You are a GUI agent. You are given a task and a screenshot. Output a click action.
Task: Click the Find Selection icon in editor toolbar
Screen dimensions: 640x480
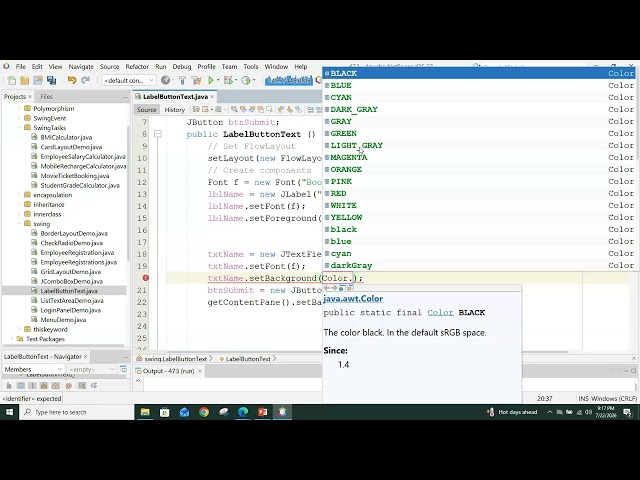[x=234, y=109]
